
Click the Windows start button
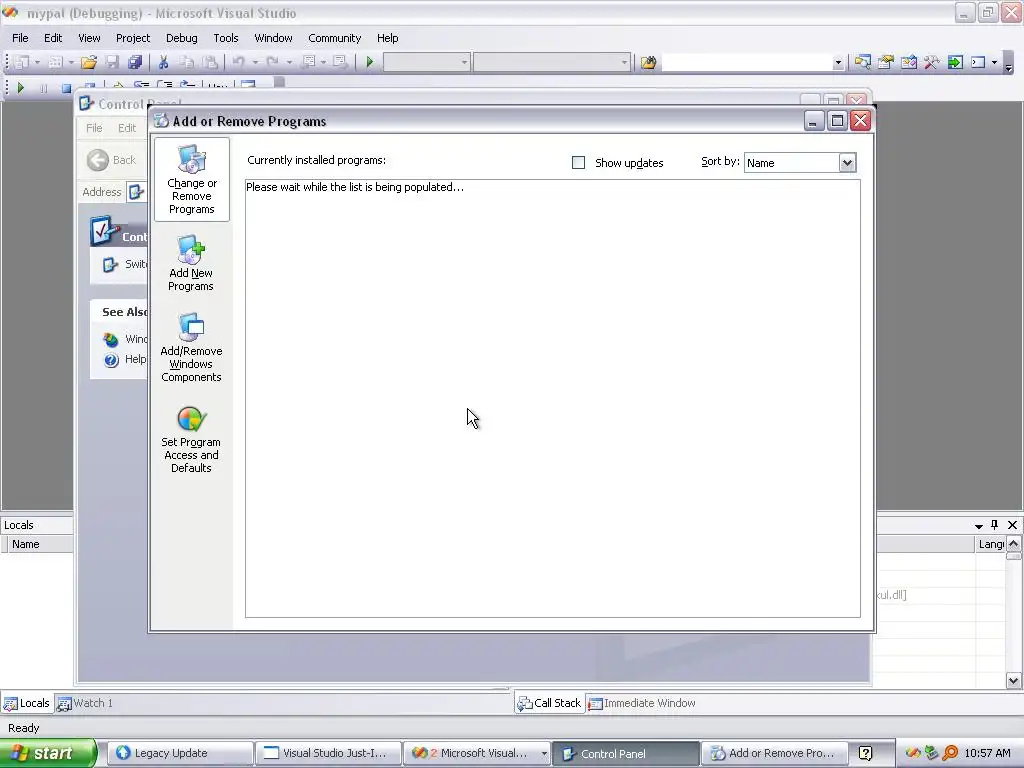point(48,753)
